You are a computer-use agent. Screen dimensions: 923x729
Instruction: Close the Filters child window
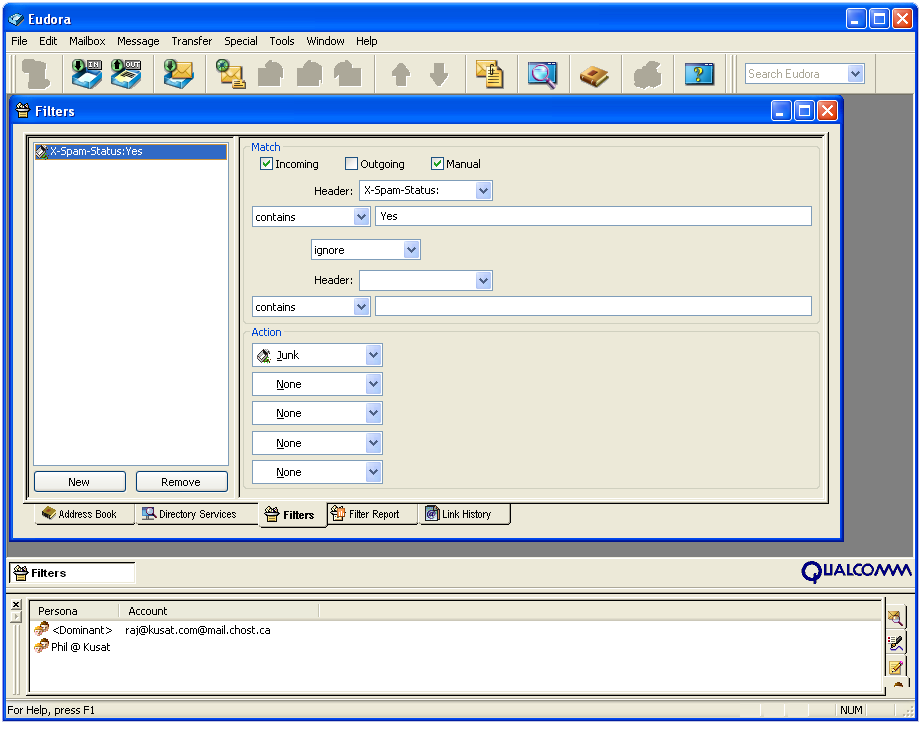coord(827,111)
